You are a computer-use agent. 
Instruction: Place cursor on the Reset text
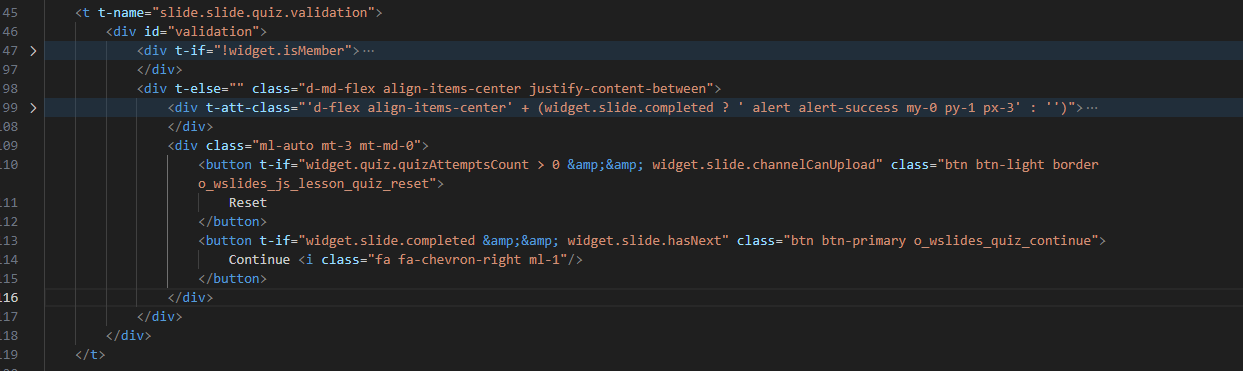pos(248,202)
